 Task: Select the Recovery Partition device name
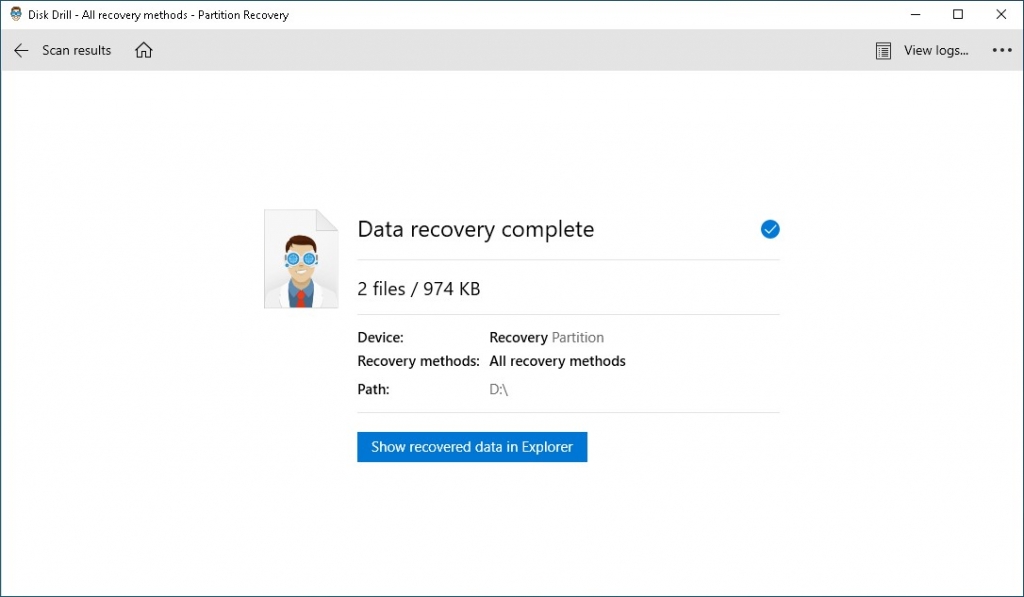[546, 337]
